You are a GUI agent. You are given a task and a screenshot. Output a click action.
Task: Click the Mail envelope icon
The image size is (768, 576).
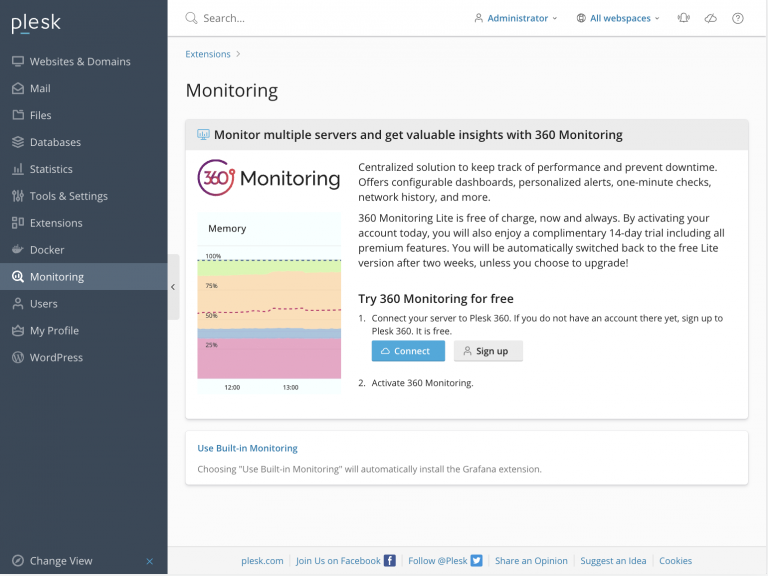point(18,88)
